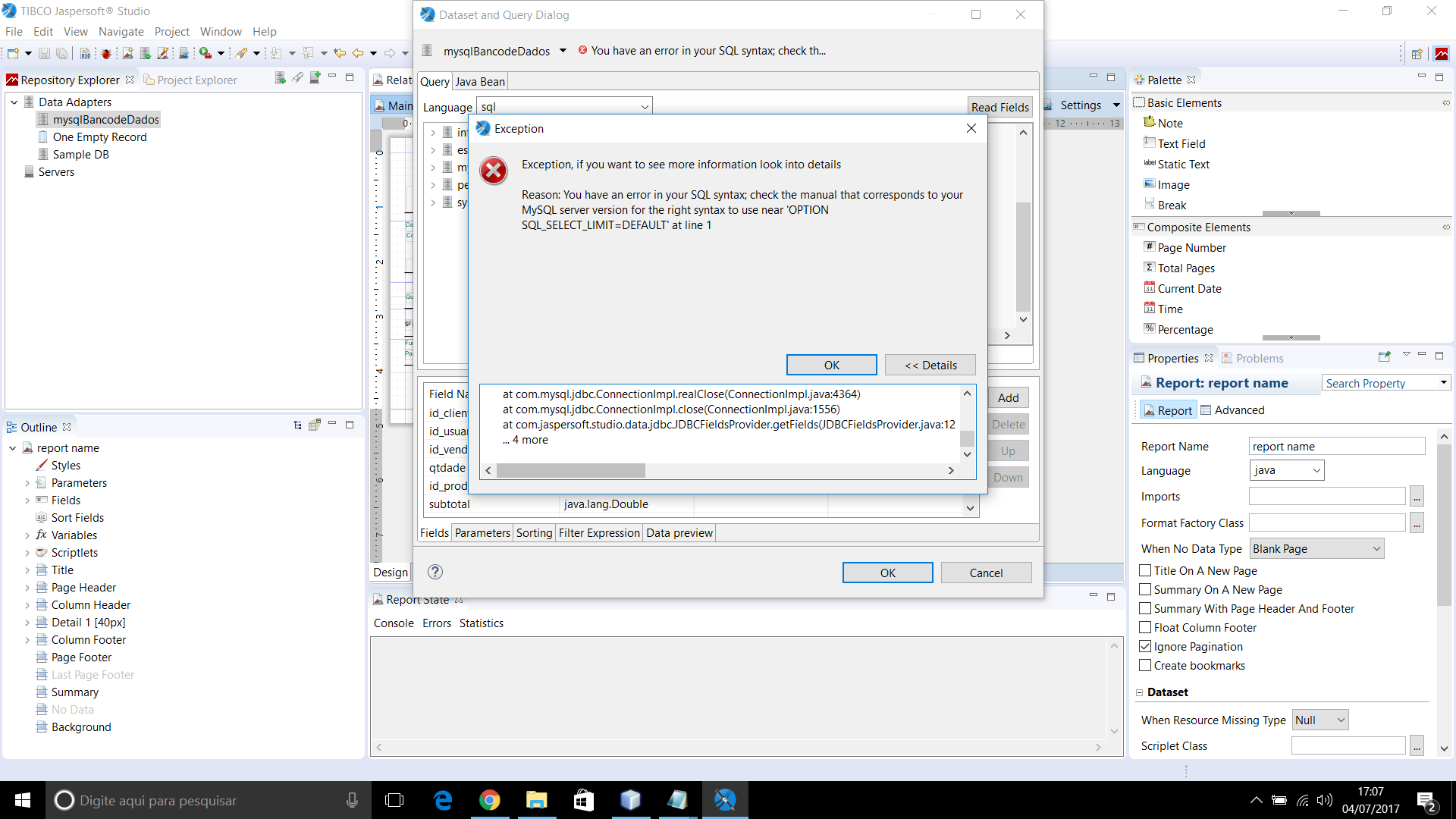
Task: Uncheck Ignore Pagination checkbox
Action: click(x=1145, y=646)
